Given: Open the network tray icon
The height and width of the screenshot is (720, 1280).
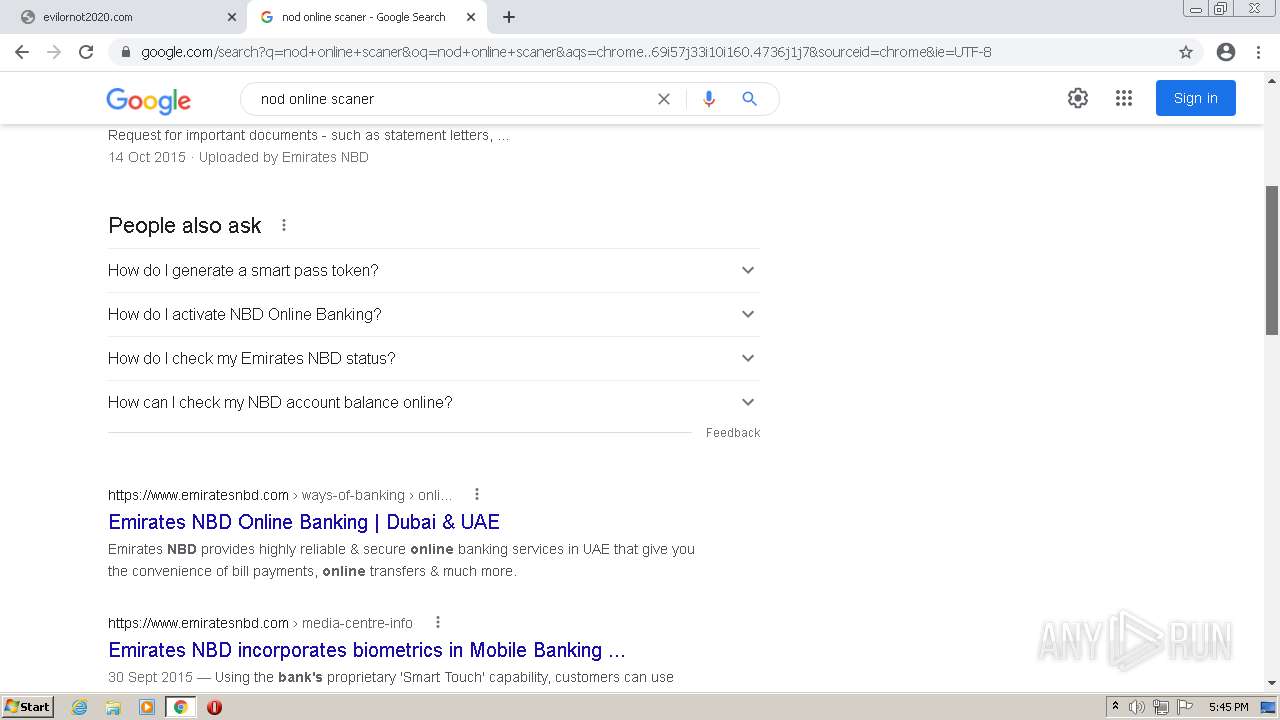Looking at the screenshot, I should (1161, 707).
